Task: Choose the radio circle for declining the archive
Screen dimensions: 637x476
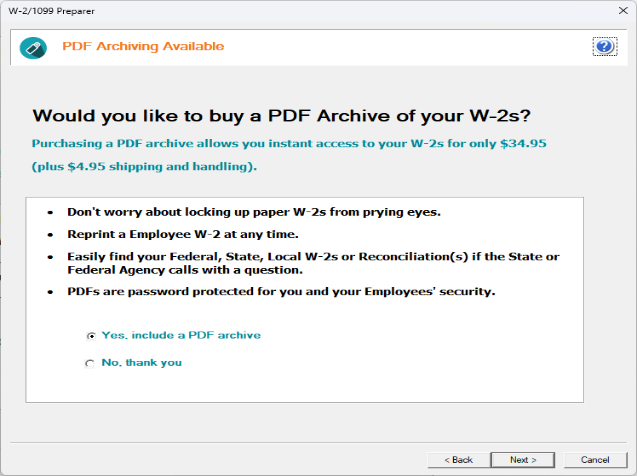Action: [x=90, y=363]
